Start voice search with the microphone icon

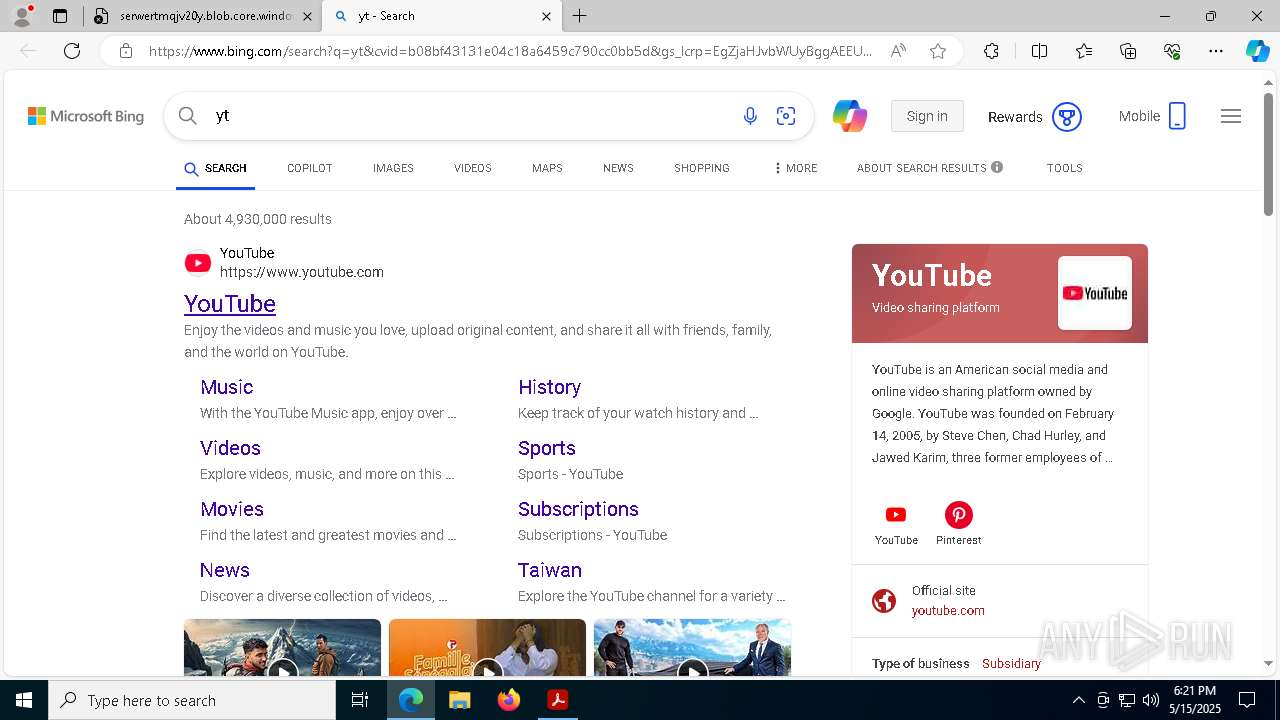pos(750,116)
